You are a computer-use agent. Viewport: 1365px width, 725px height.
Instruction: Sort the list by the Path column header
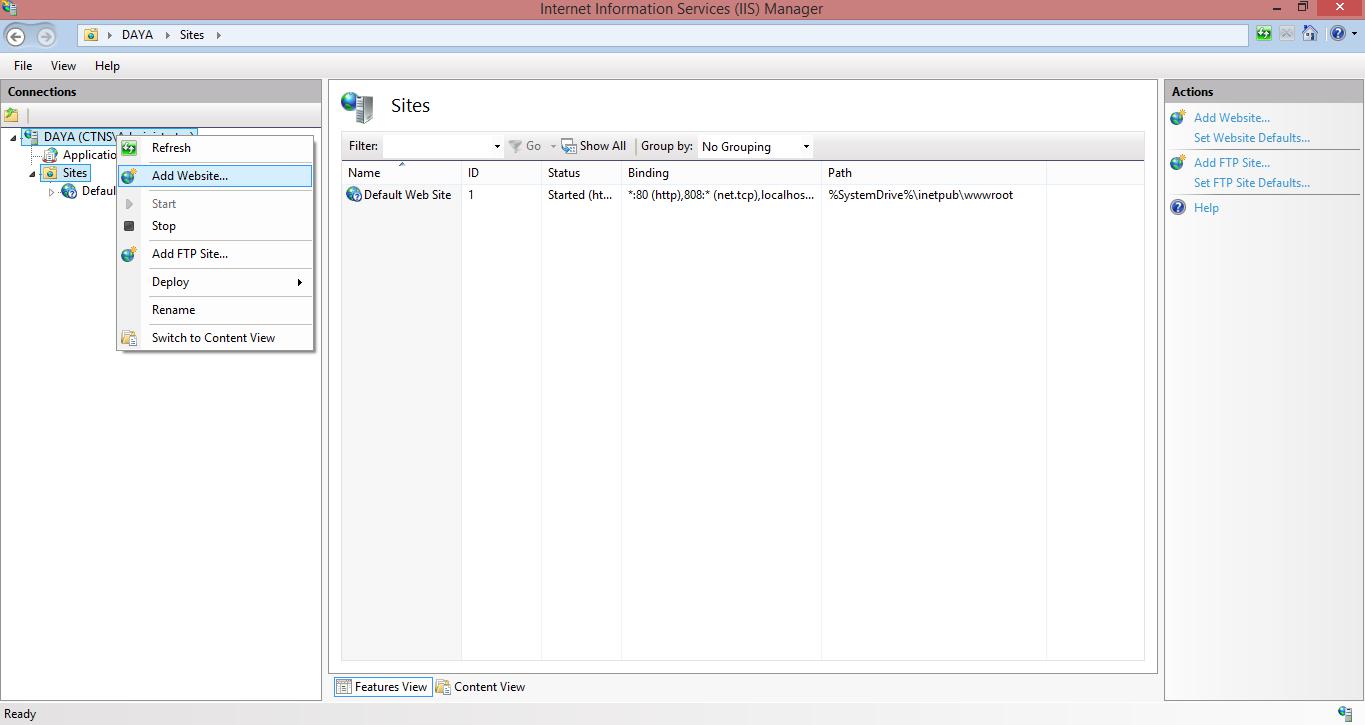point(934,173)
